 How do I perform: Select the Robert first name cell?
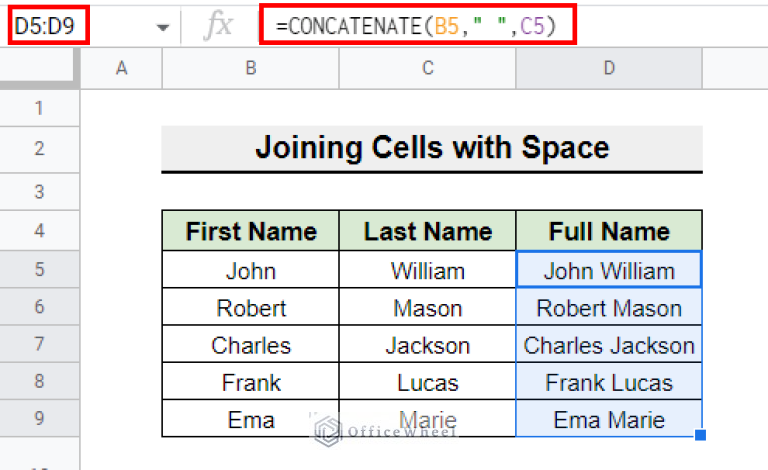click(251, 307)
